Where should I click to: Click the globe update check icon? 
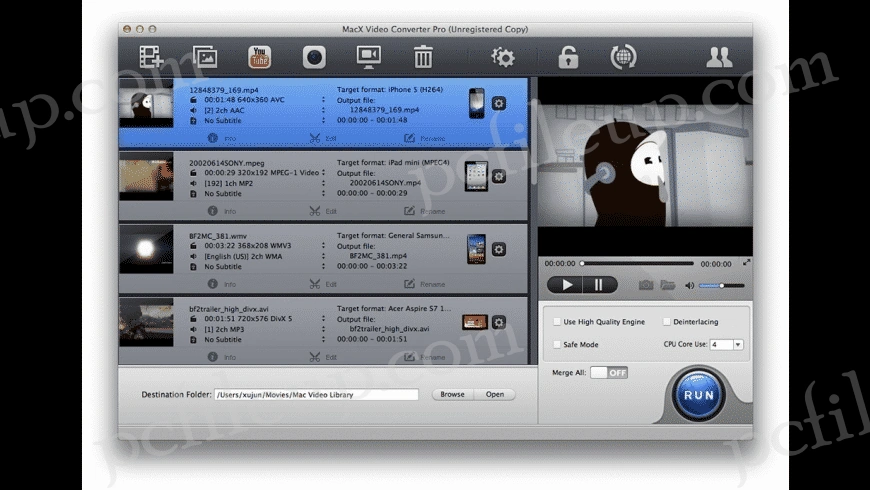tap(624, 58)
